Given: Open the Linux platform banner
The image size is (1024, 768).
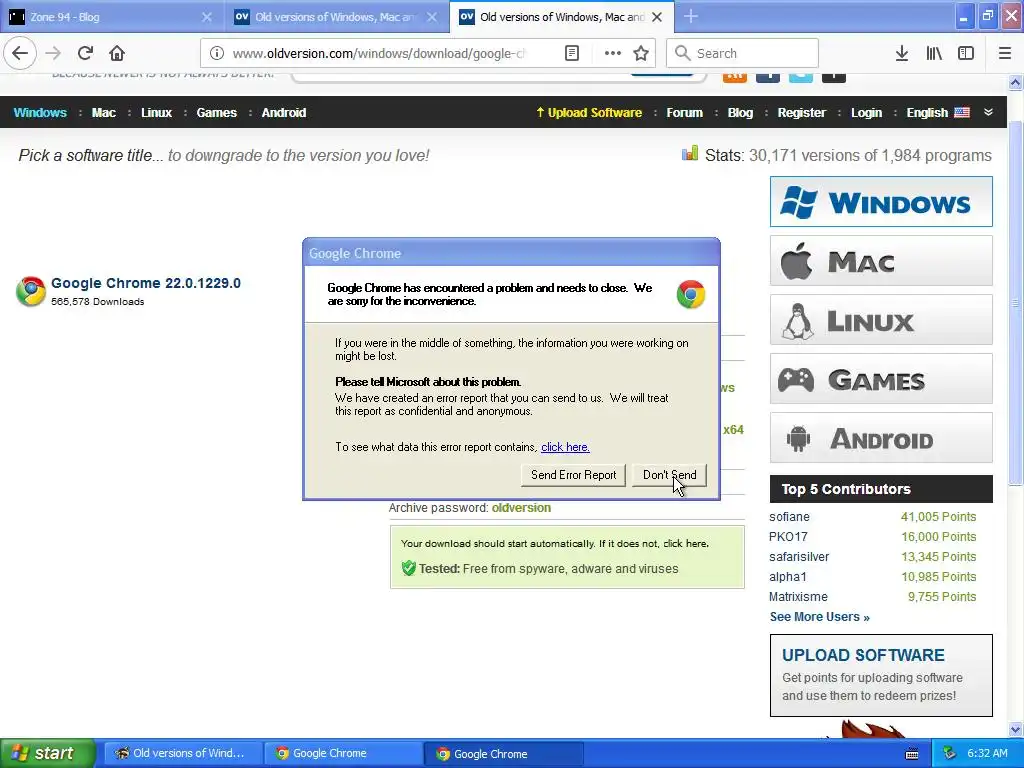Looking at the screenshot, I should [881, 319].
